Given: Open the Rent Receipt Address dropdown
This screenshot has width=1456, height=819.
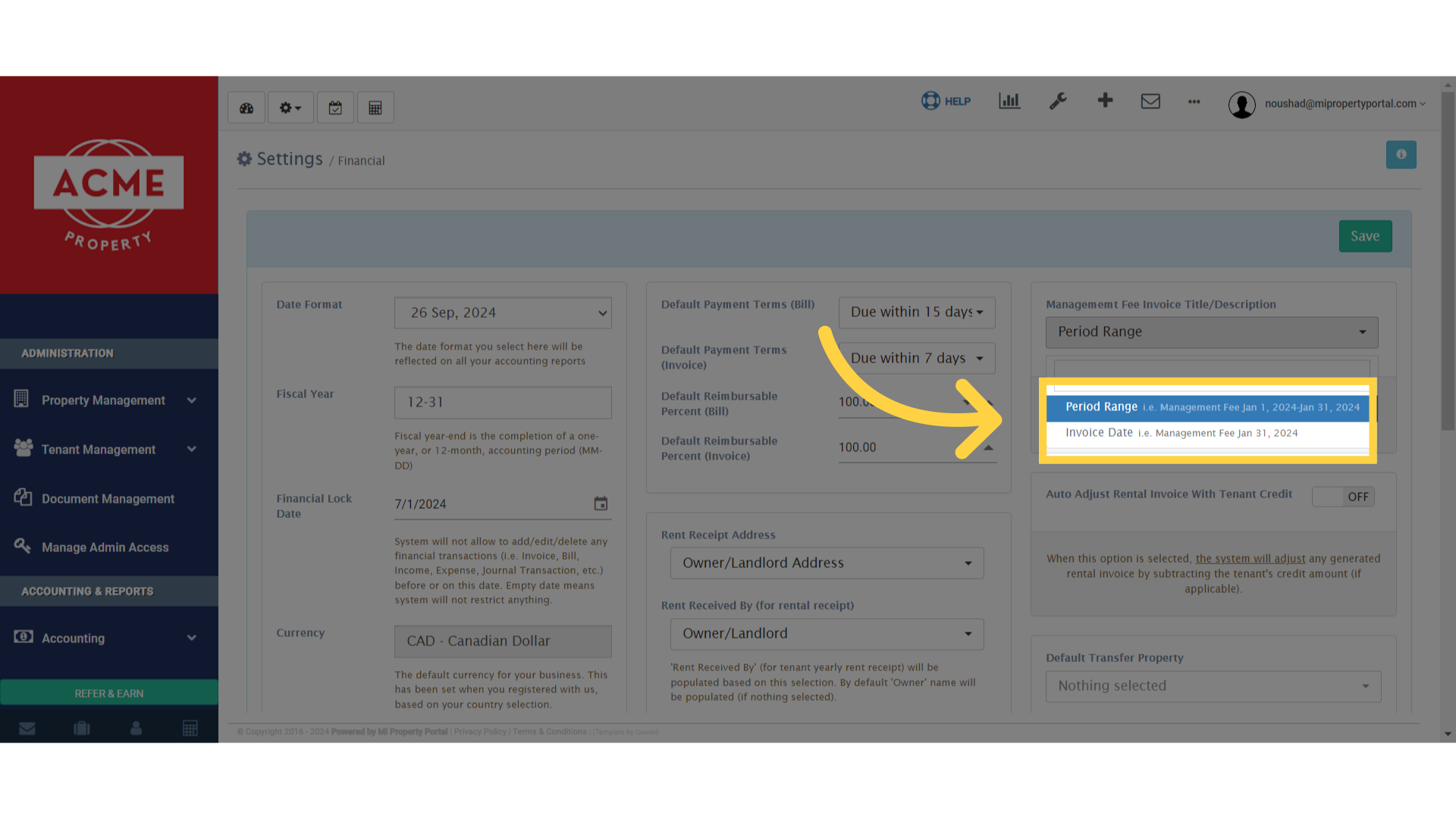Looking at the screenshot, I should (826, 563).
